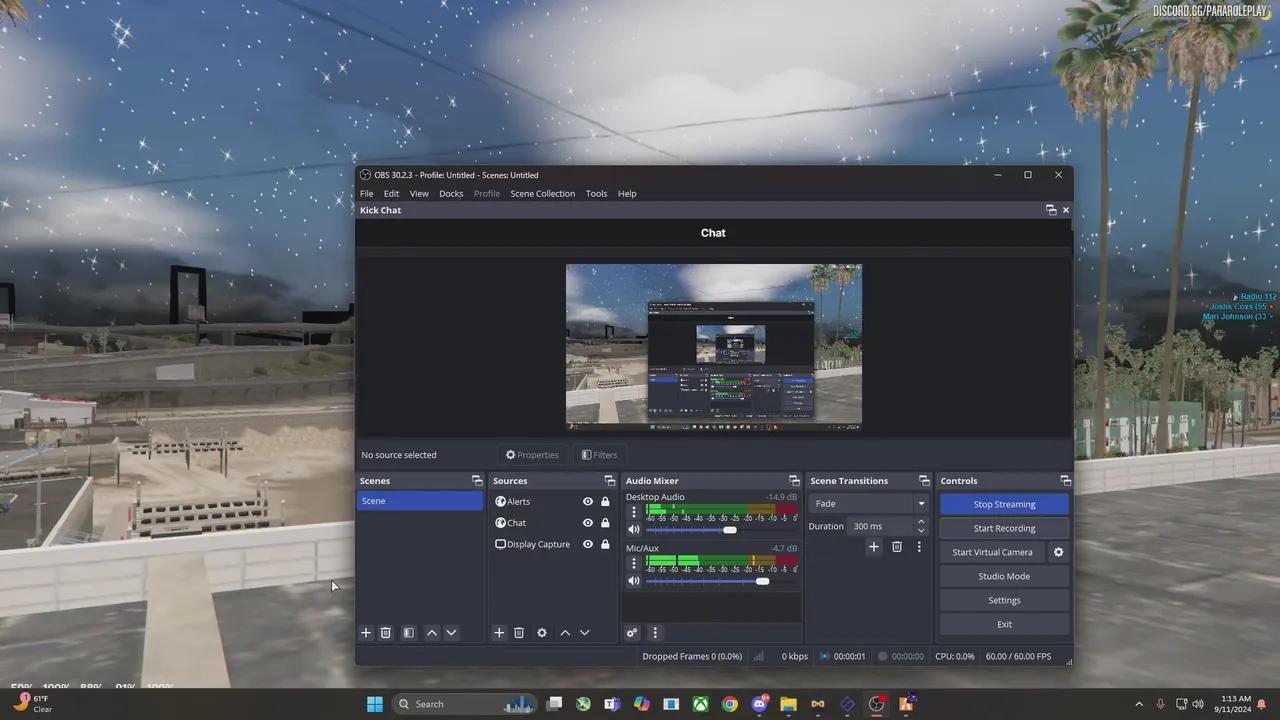The width and height of the screenshot is (1280, 720).
Task: Mute the Mic/Aux speaker icon
Action: (633, 581)
